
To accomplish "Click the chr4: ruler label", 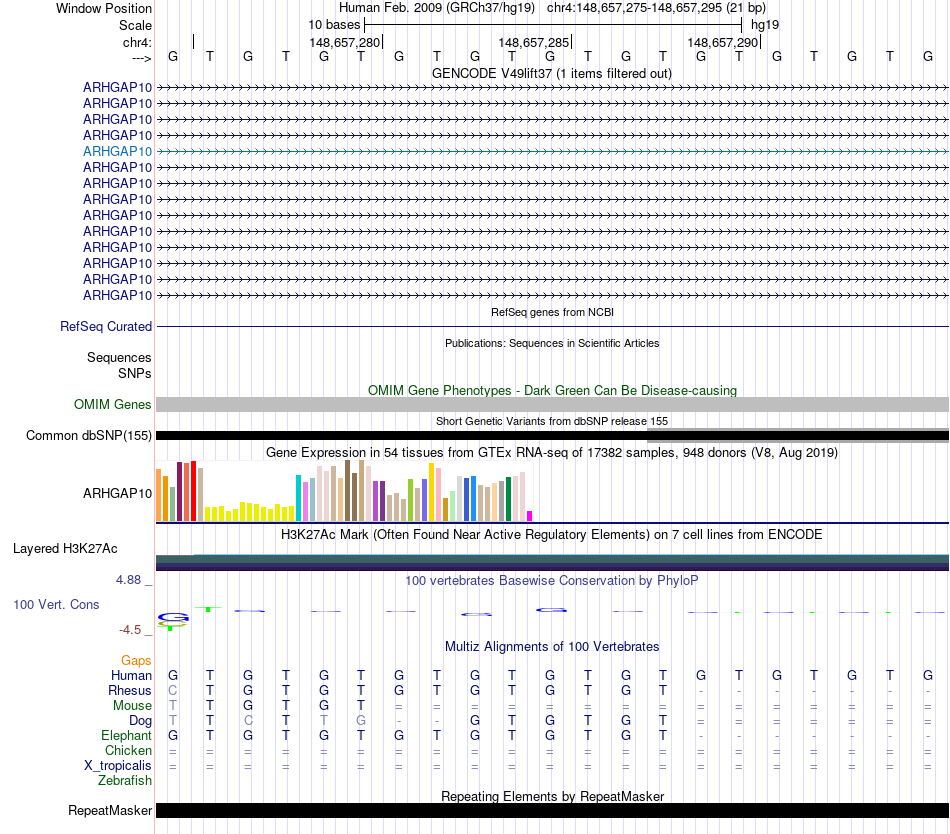I will 137,42.
